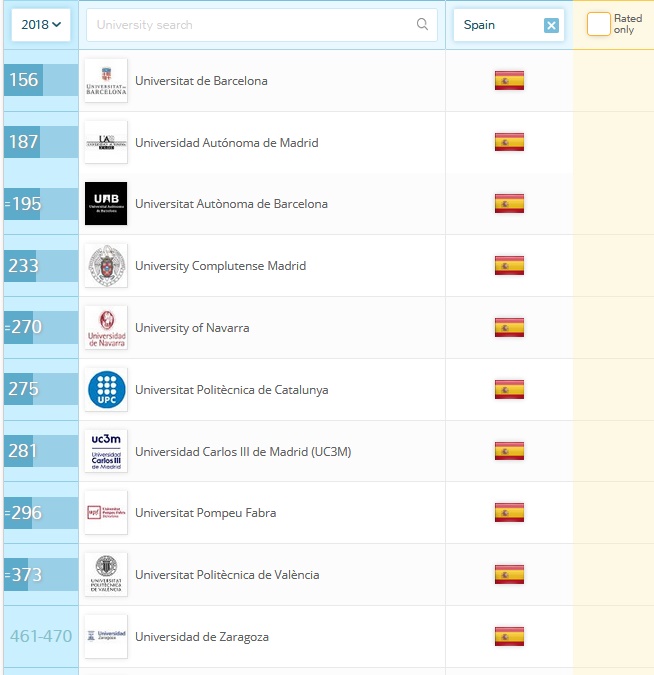
Task: Select rank 275 cell
Action: click(41, 389)
